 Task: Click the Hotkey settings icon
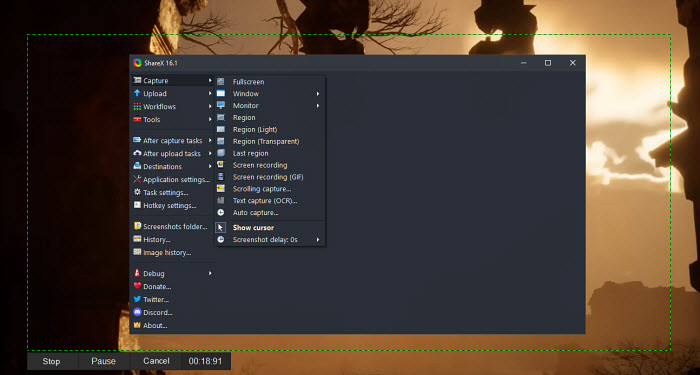pos(137,205)
